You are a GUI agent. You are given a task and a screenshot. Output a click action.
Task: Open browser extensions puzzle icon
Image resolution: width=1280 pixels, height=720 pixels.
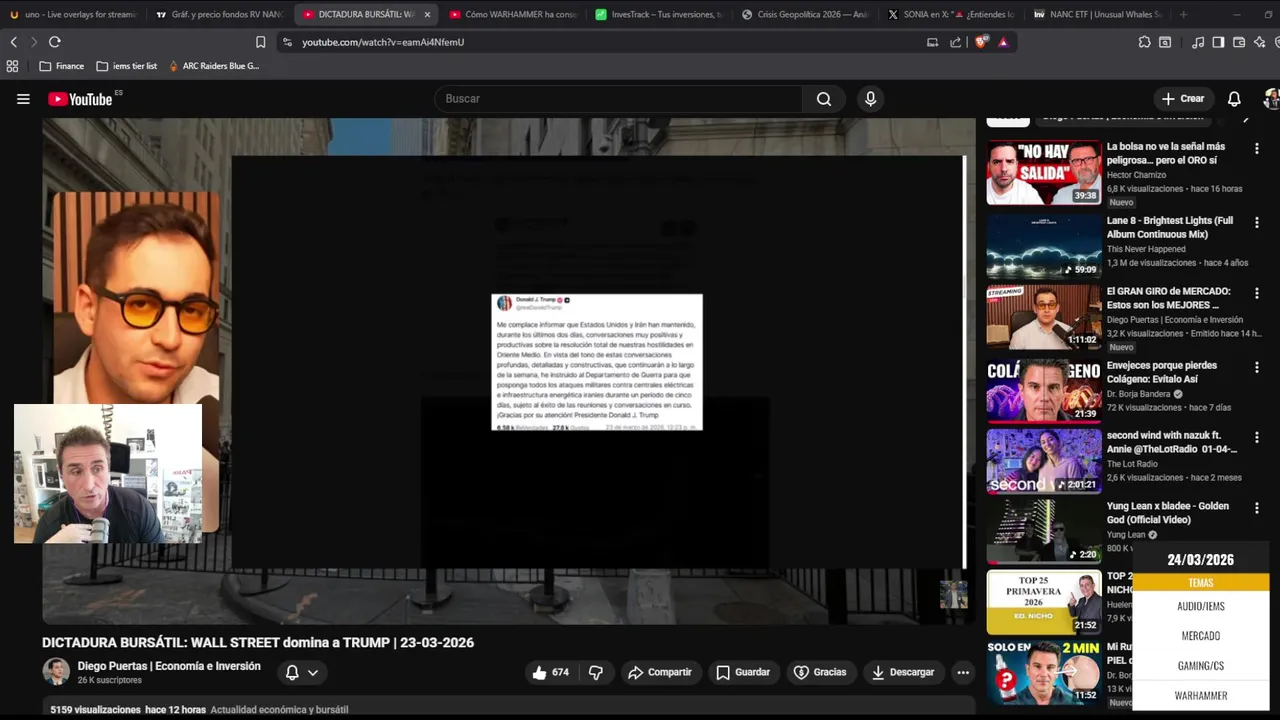pyautogui.click(x=1144, y=42)
